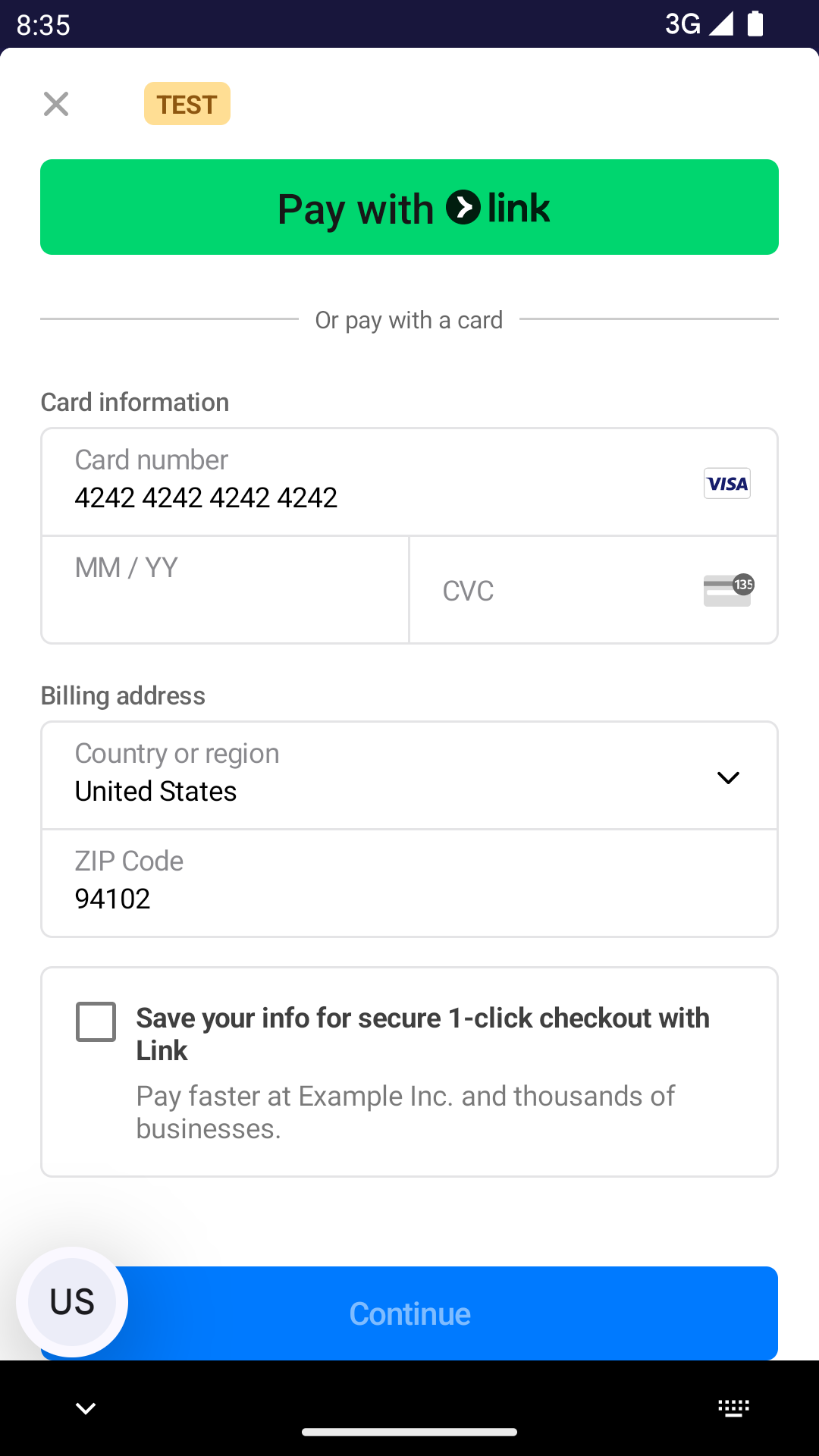Tap the CVC card hint icon
The width and height of the screenshot is (819, 1456).
point(728,590)
